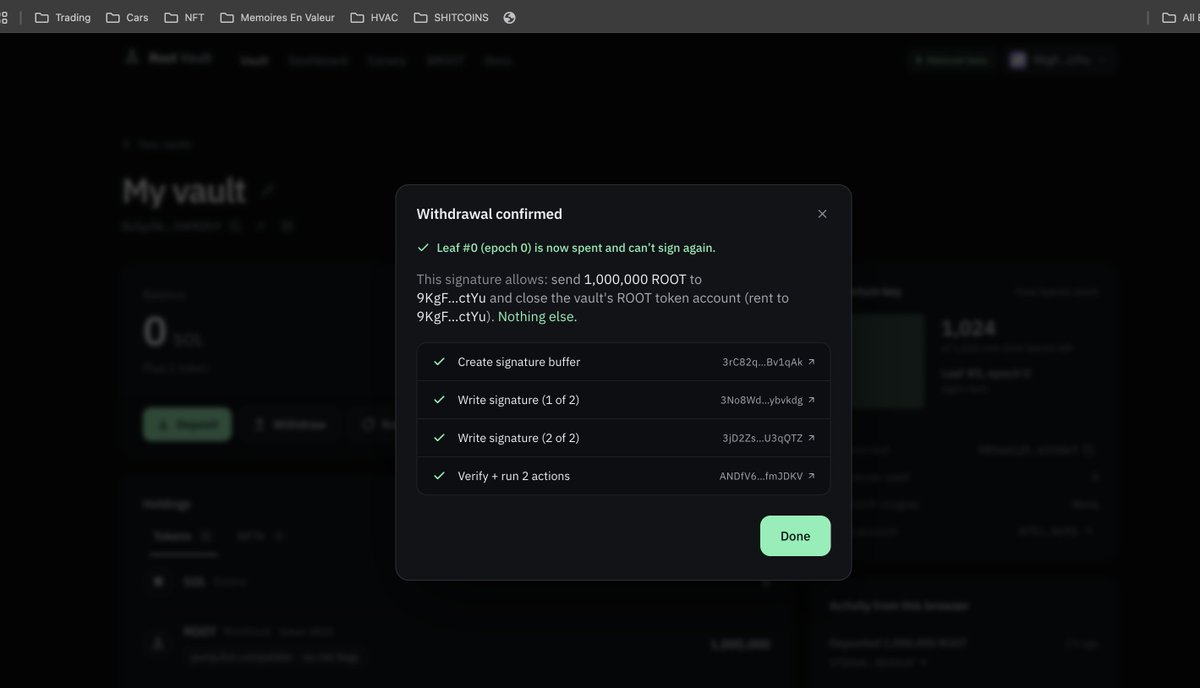Click the globe icon in the bookmarks bar
Viewport: 1200px width, 688px height.
point(509,17)
